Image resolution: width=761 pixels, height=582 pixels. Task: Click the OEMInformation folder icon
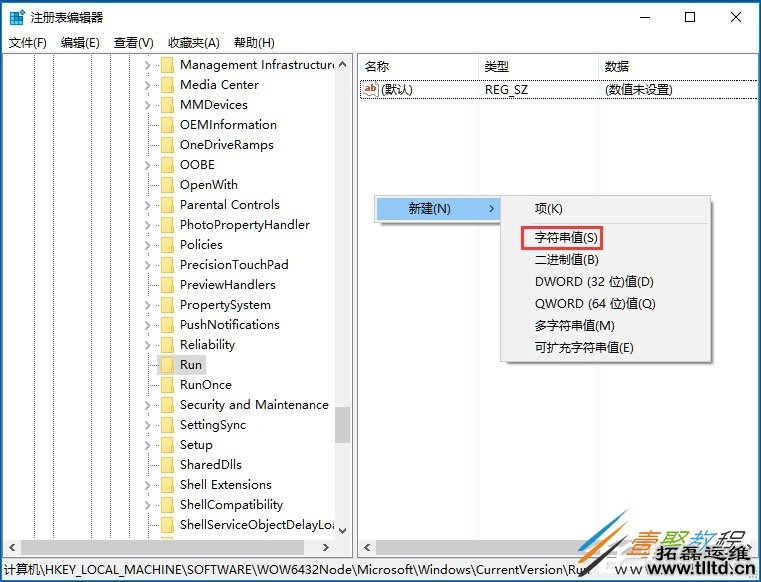point(167,125)
